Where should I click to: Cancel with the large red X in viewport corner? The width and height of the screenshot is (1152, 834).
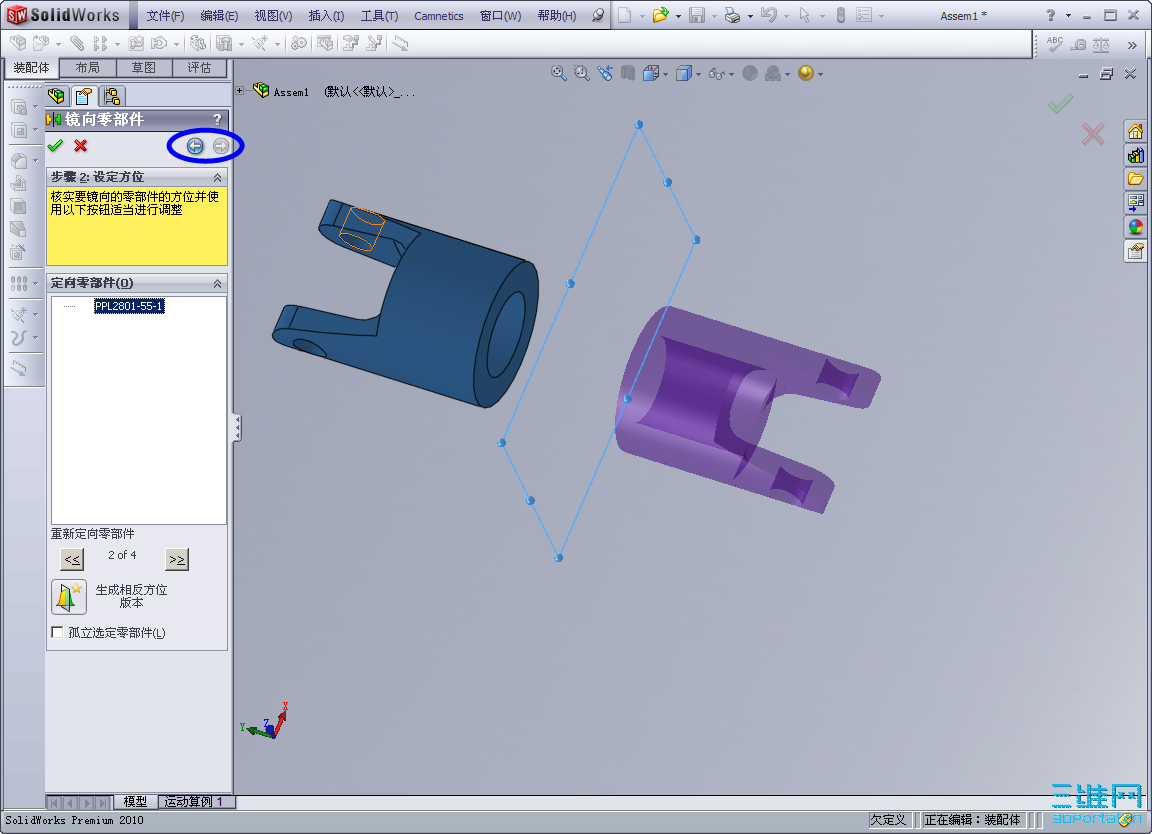[x=1092, y=133]
